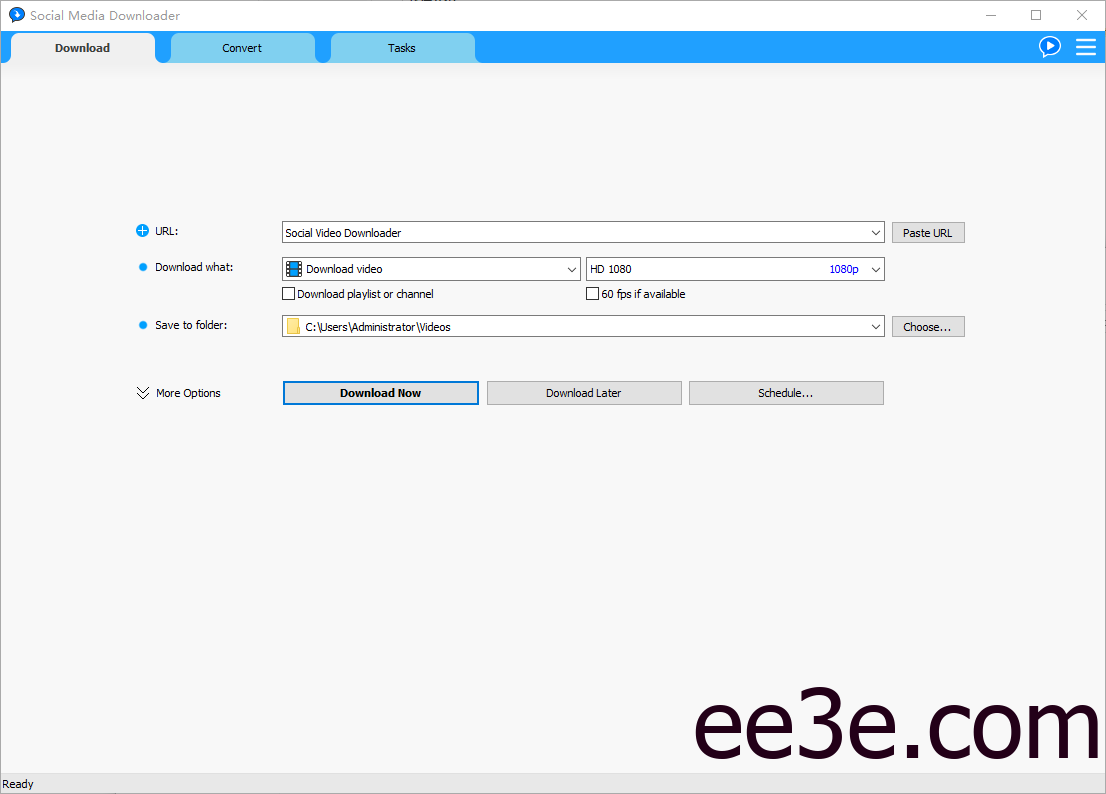Screen dimensions: 1106x794
Task: Open the Download video type dropdown
Action: [431, 269]
